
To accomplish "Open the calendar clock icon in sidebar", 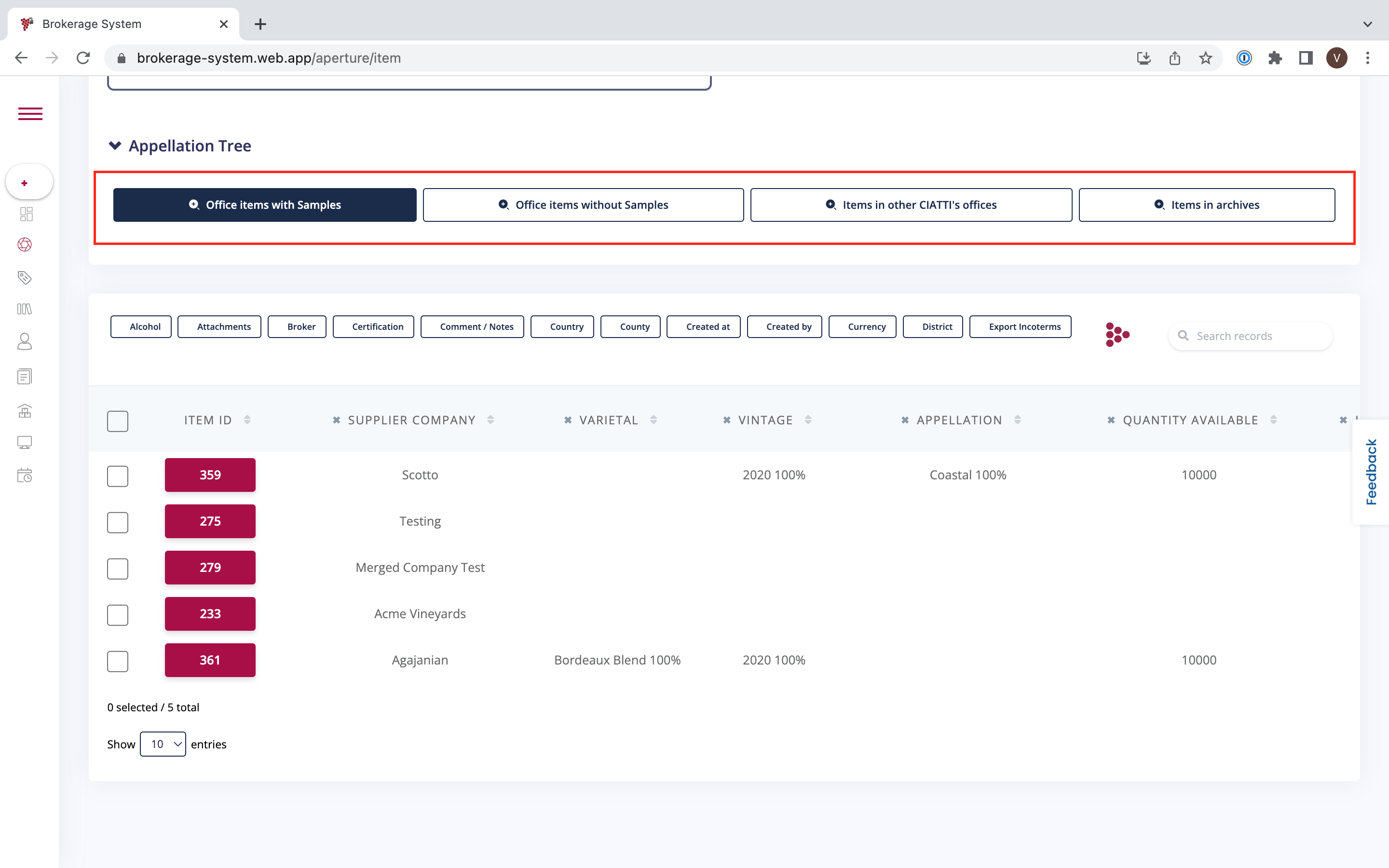I will 25,475.
